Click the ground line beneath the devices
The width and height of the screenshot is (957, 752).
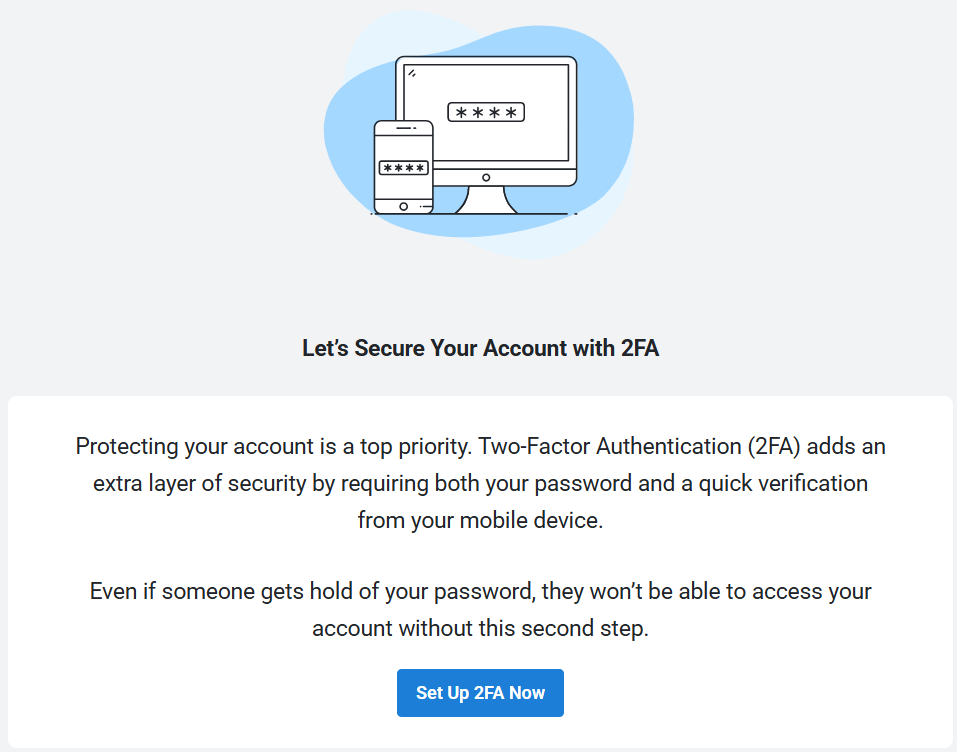474,214
